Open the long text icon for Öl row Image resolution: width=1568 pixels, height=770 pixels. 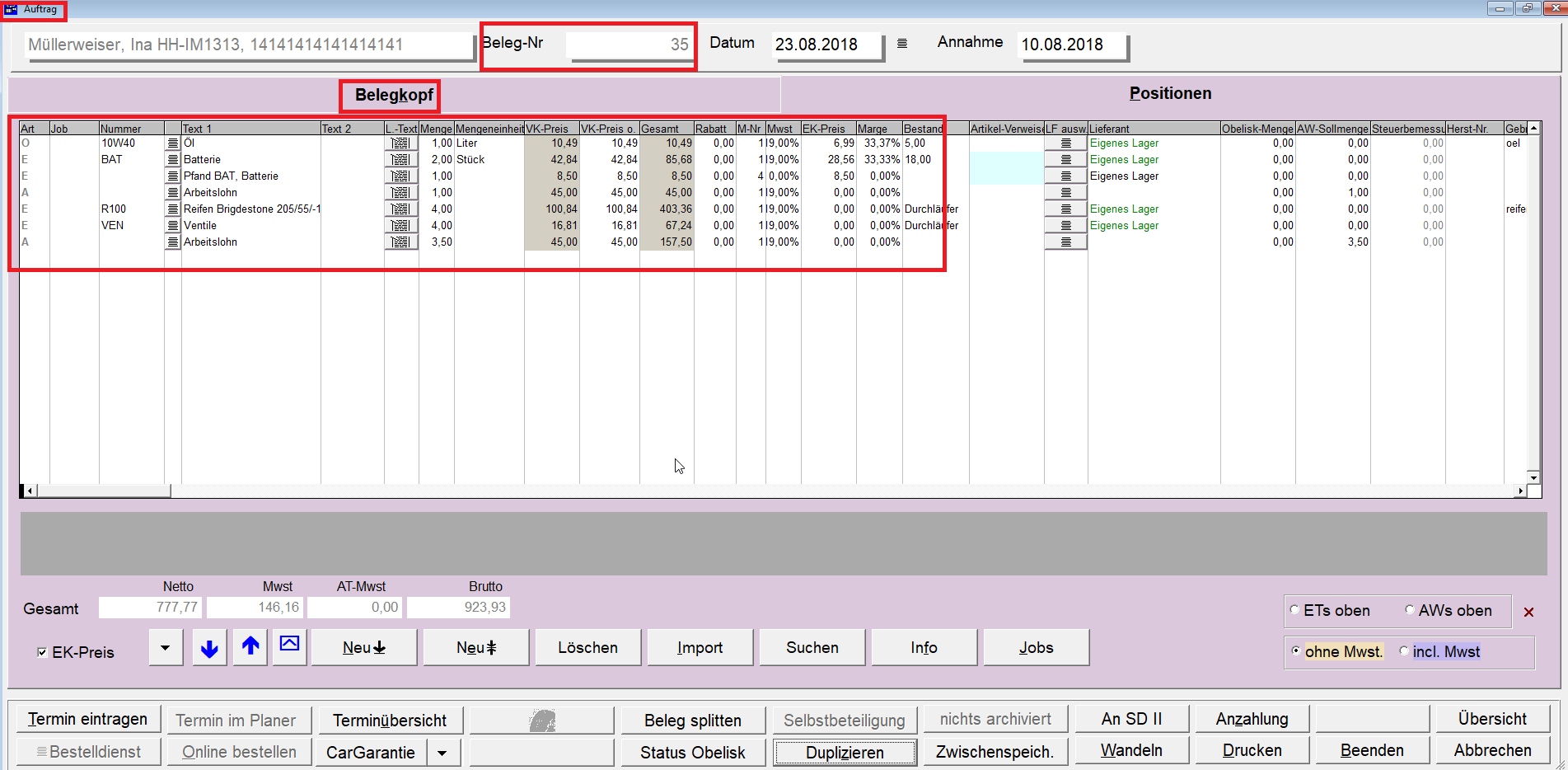(400, 143)
